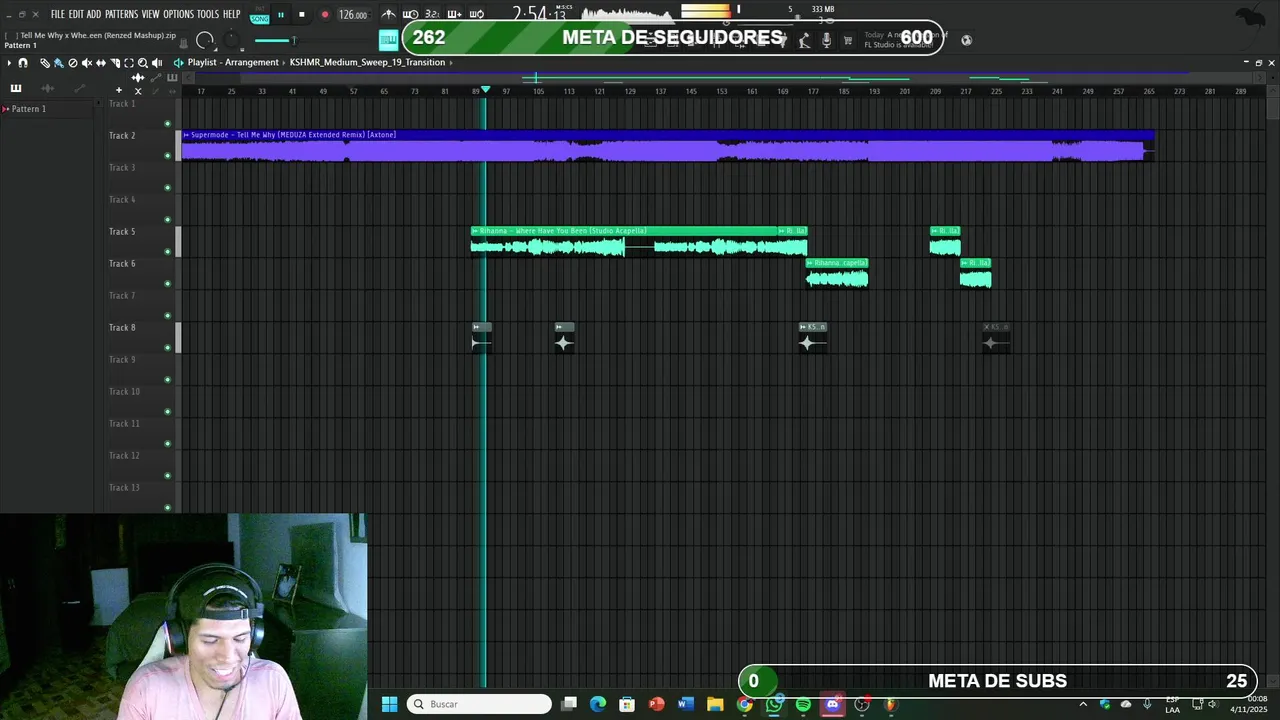Click the red record button
1280x720 pixels.
click(324, 15)
